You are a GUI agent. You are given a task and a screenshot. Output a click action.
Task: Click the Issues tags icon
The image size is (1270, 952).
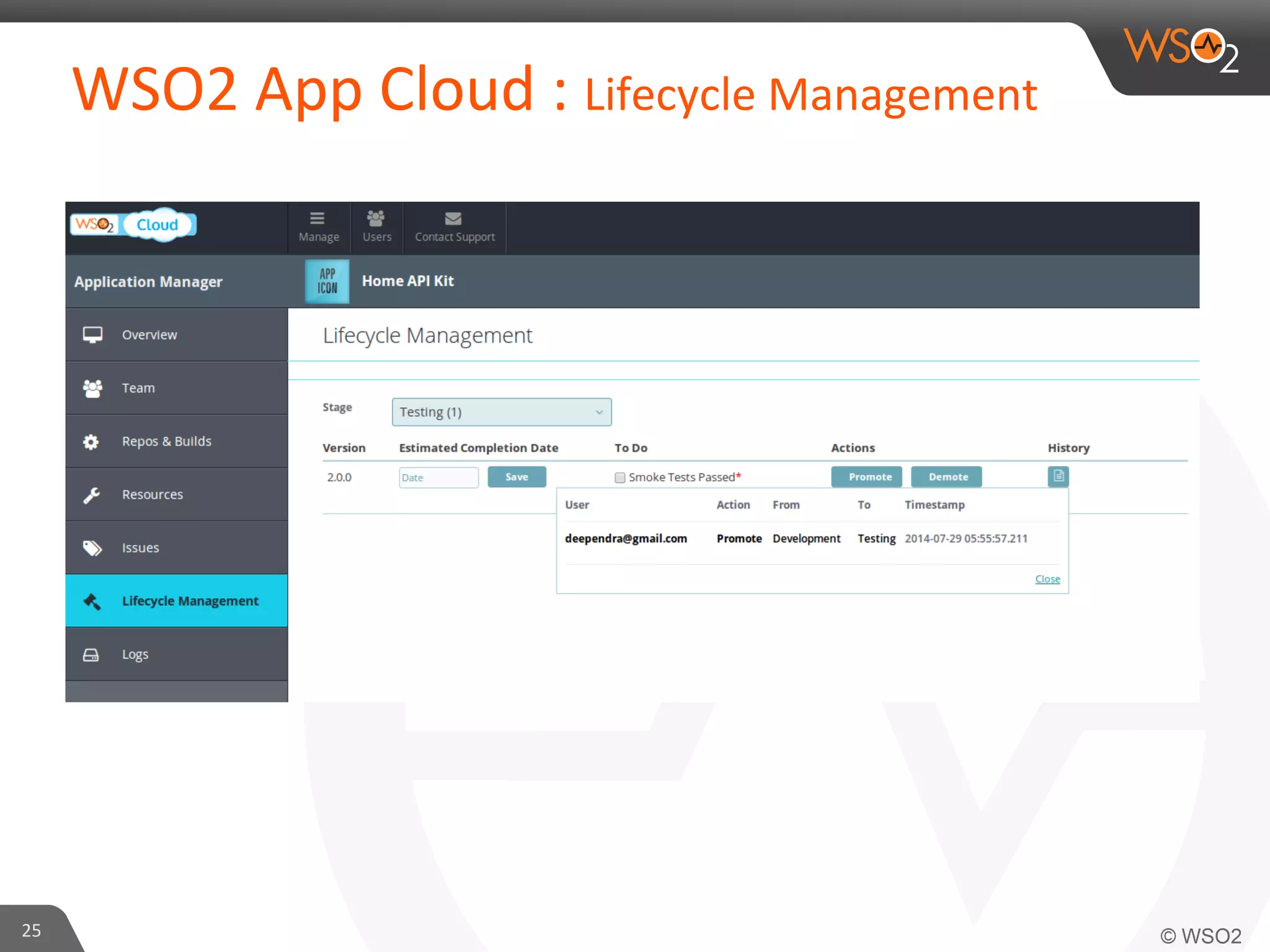point(92,548)
